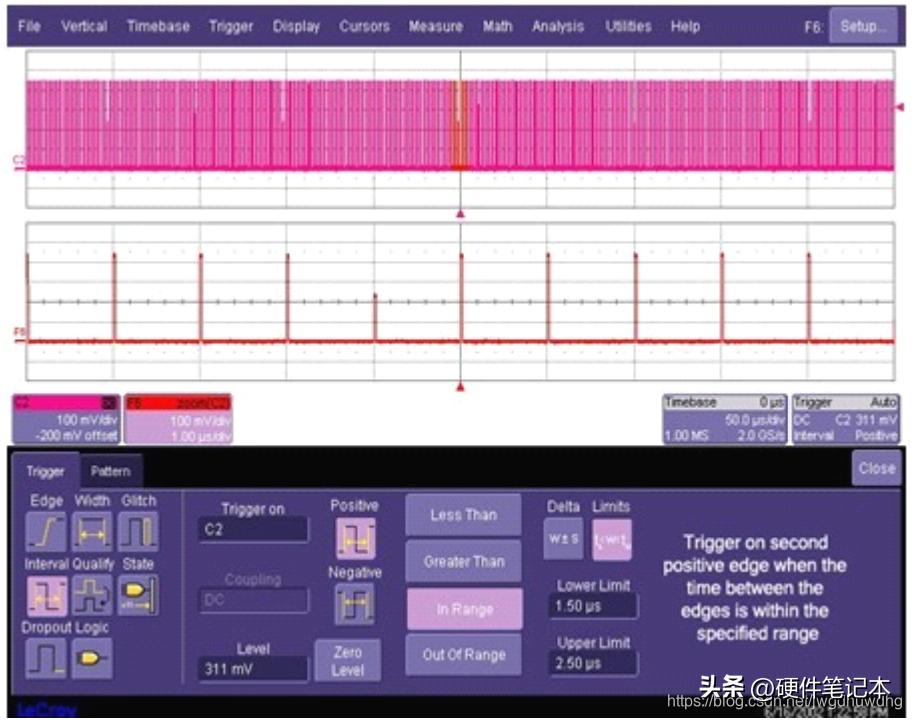This screenshot has height=720, width=912.
Task: Select the State trigger type icon
Action: tap(138, 596)
